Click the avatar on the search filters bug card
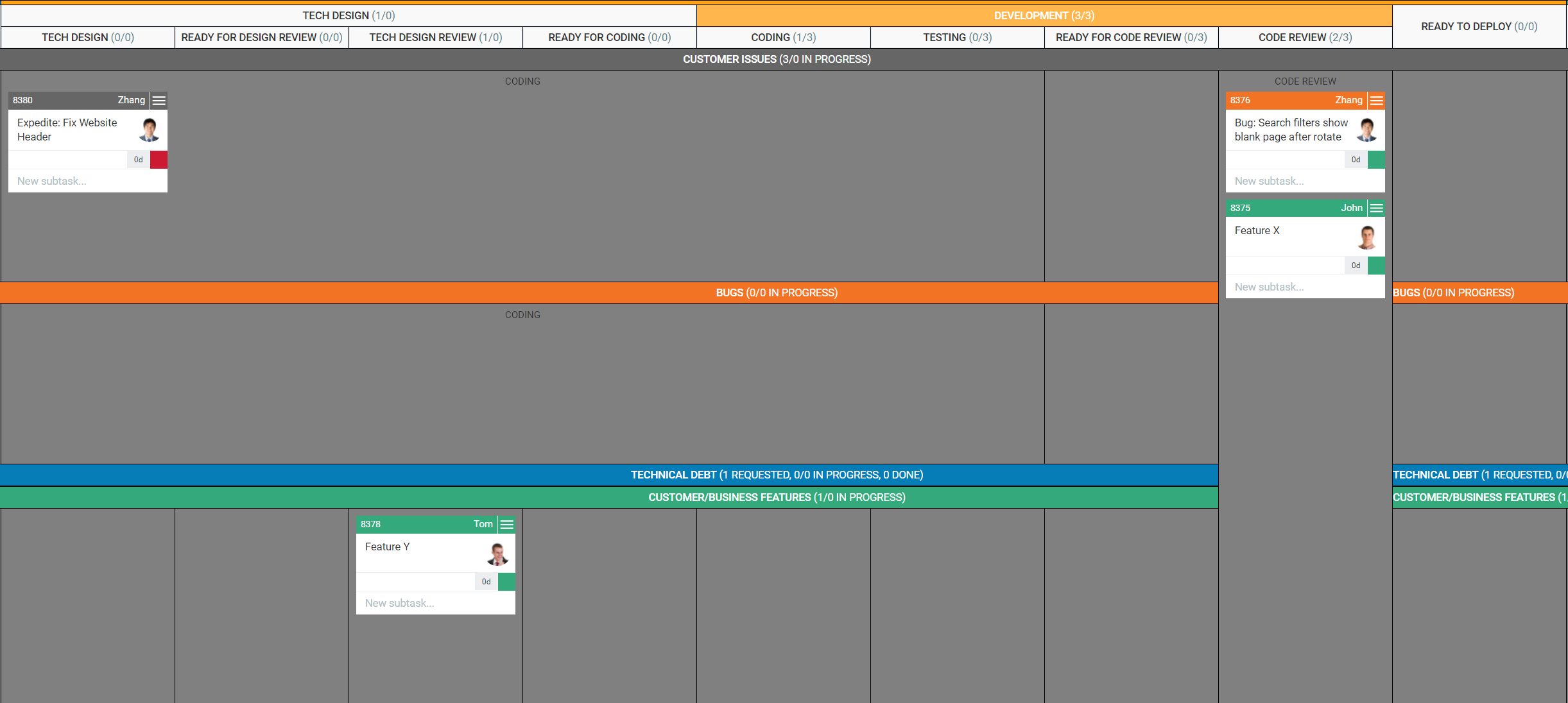Image resolution: width=1568 pixels, height=703 pixels. [1366, 129]
